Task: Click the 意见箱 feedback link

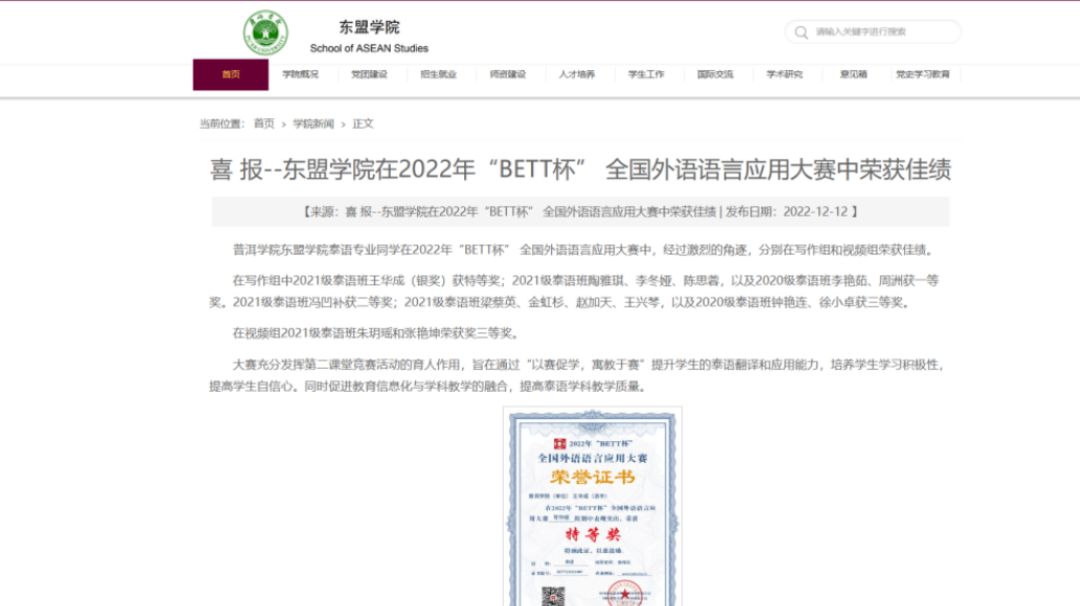Action: coord(855,76)
